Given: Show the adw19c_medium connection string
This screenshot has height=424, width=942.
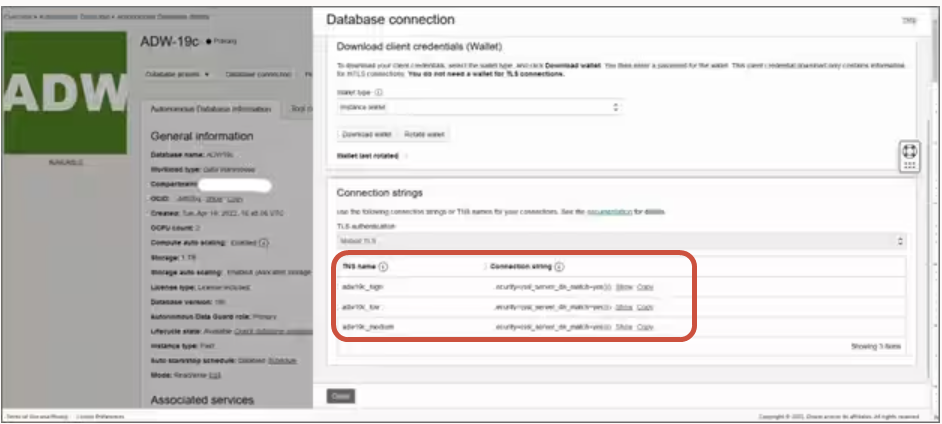Looking at the screenshot, I should [x=624, y=327].
